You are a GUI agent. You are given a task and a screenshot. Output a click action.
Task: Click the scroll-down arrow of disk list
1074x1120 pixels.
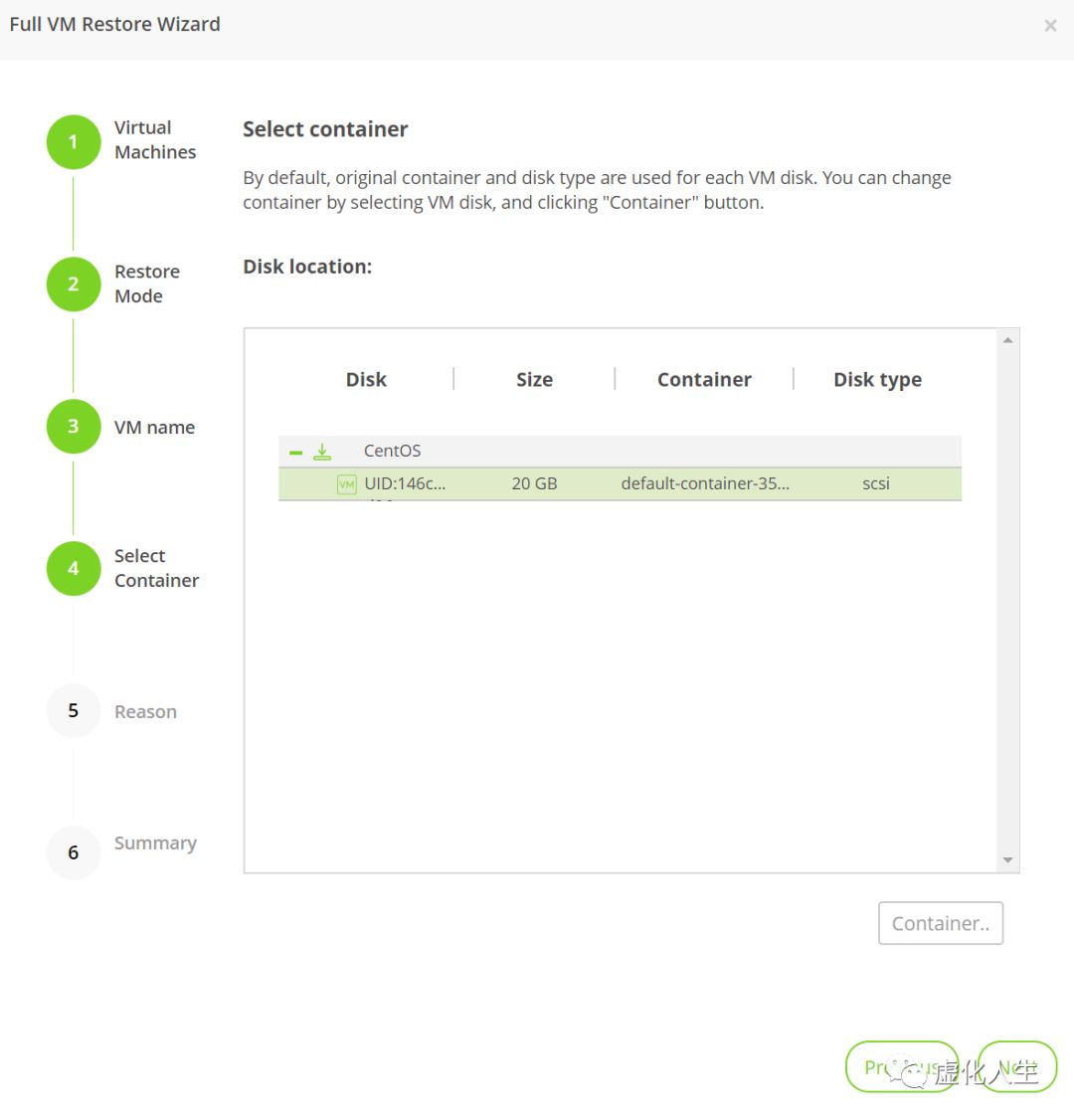coord(1007,860)
